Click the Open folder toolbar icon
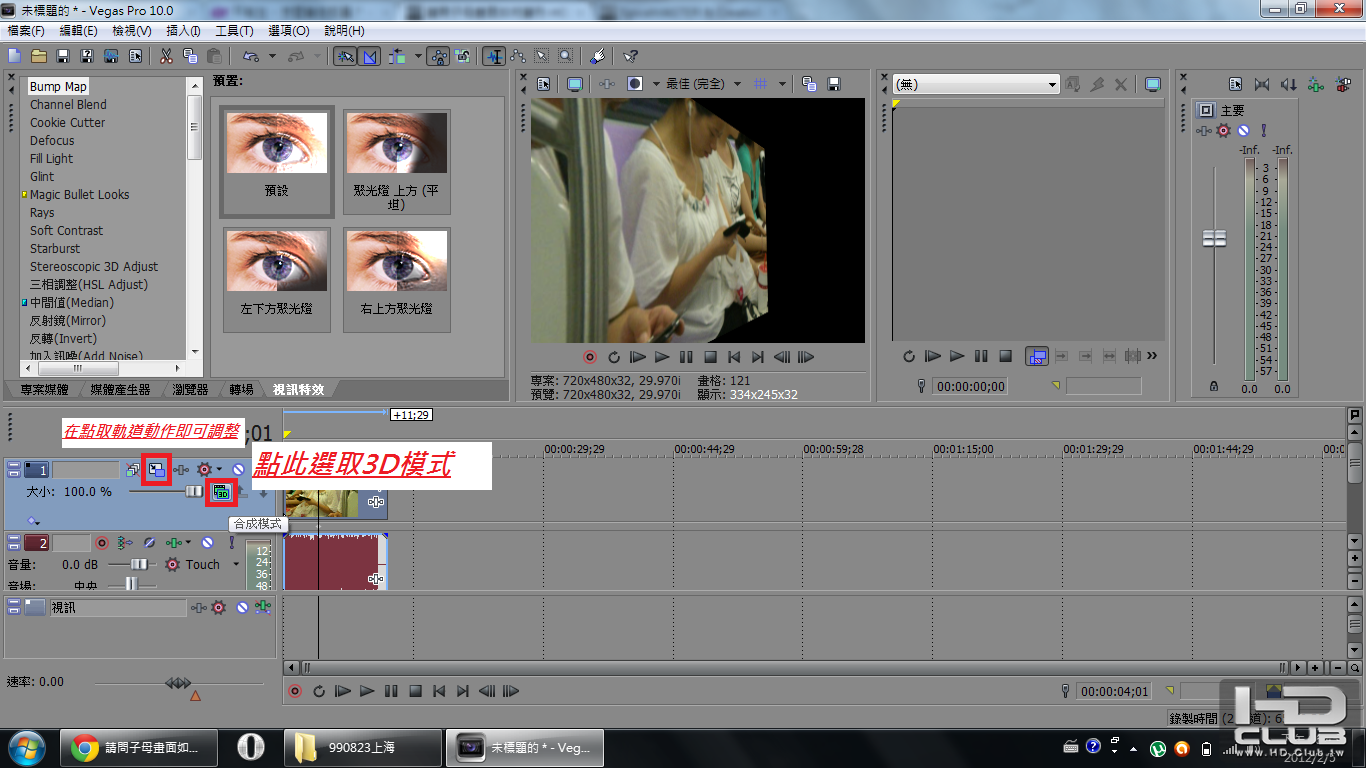 coord(39,56)
